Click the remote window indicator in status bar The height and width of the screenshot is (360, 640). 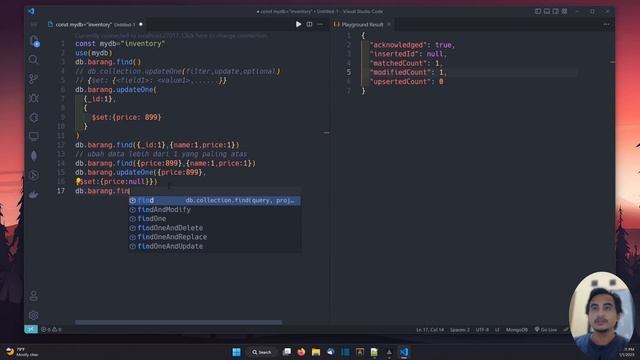[31, 329]
